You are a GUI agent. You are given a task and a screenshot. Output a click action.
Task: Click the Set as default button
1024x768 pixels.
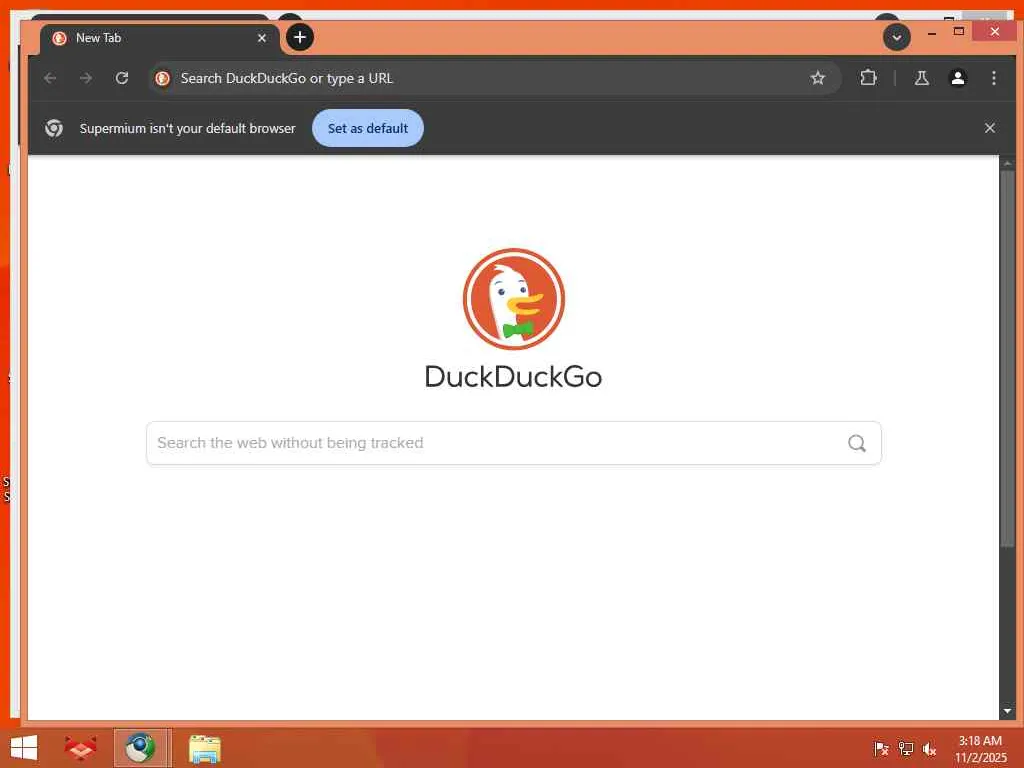[368, 128]
